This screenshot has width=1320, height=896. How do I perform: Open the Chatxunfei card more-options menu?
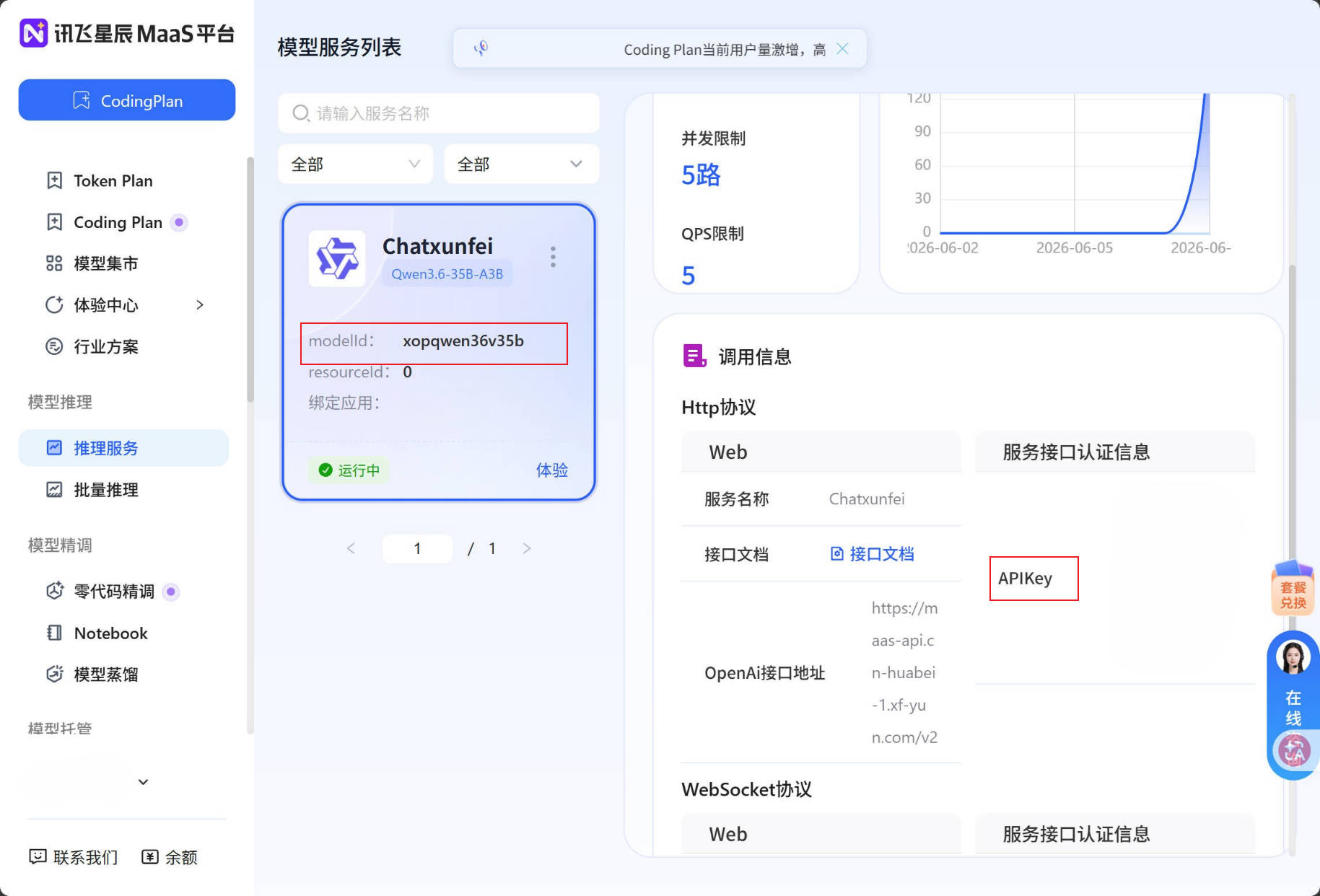tap(553, 257)
